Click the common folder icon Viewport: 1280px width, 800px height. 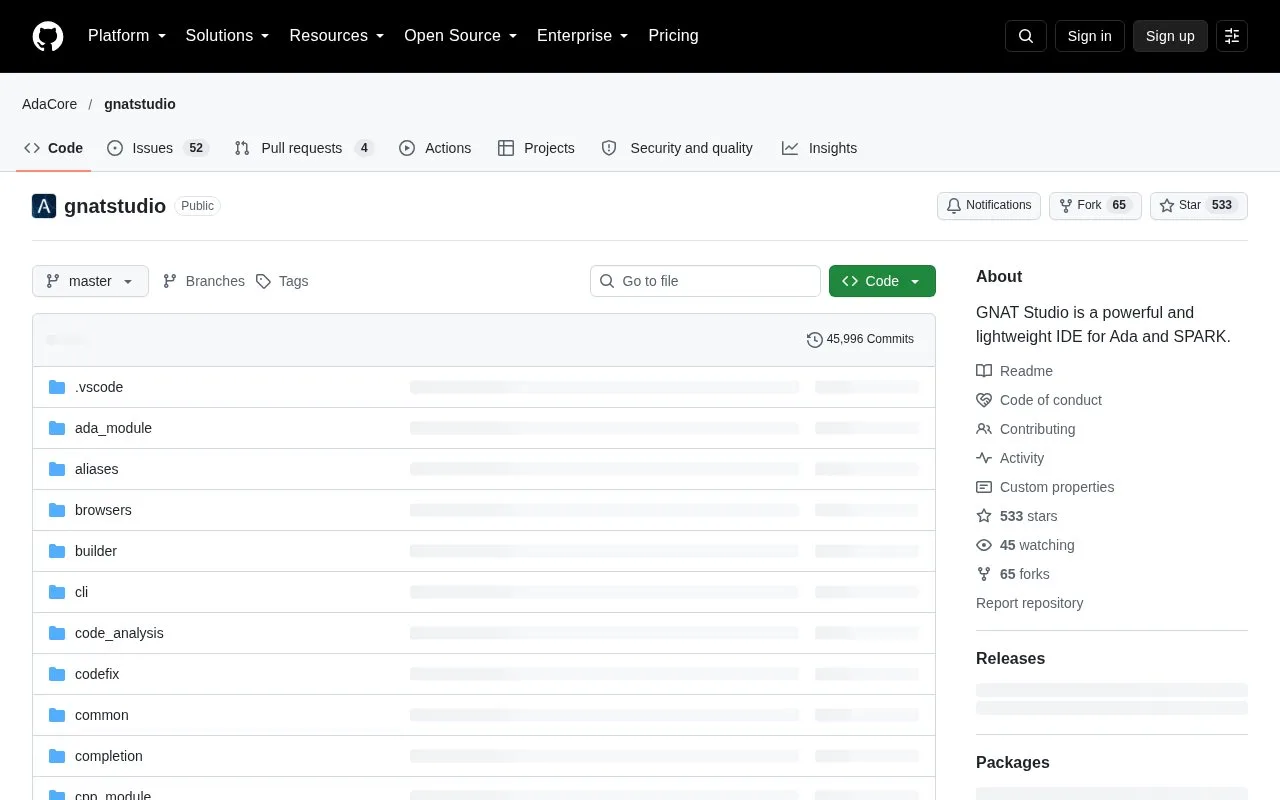[x=57, y=715]
